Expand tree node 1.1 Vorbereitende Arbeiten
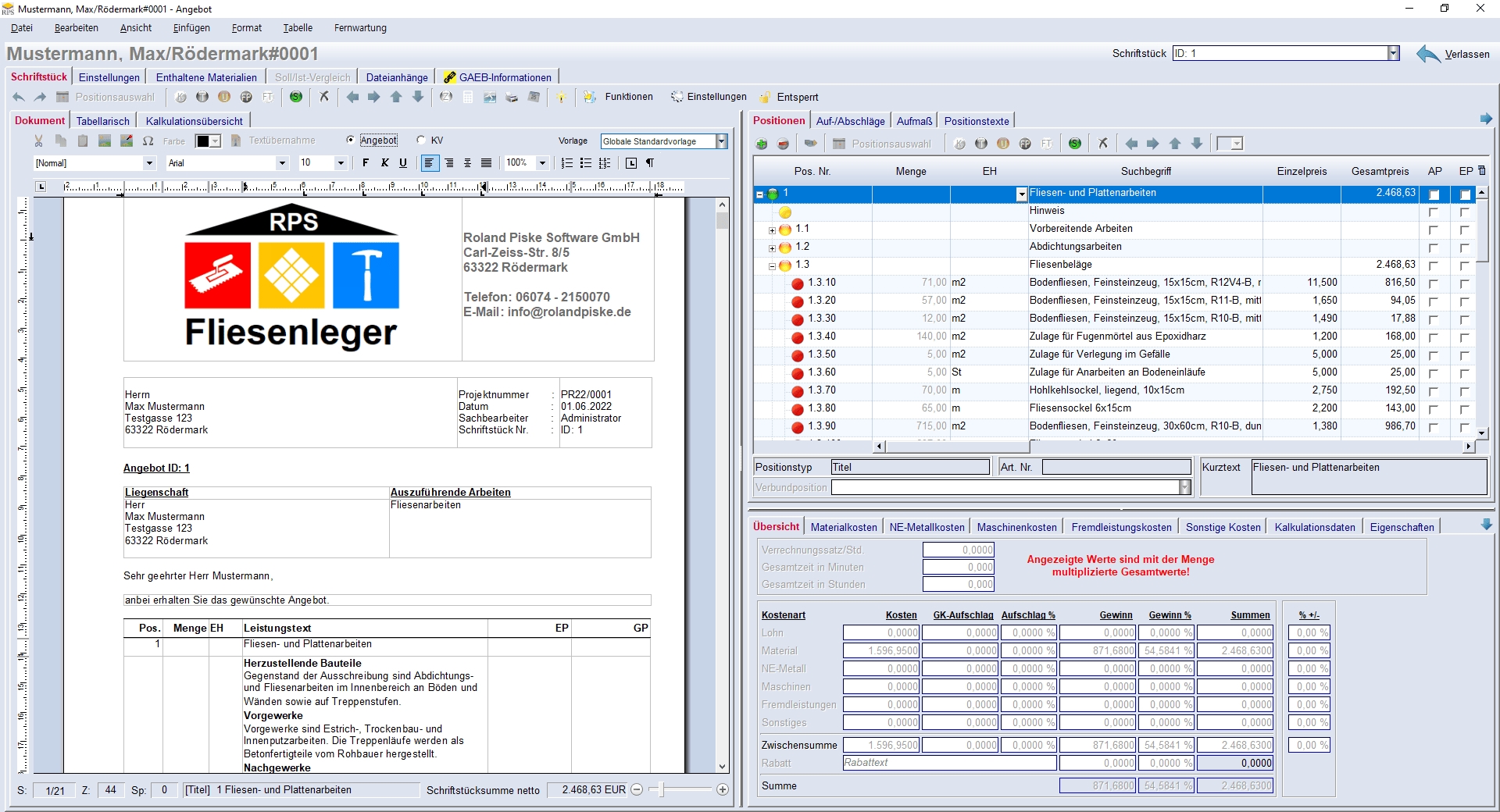1500x812 pixels. pos(772,230)
